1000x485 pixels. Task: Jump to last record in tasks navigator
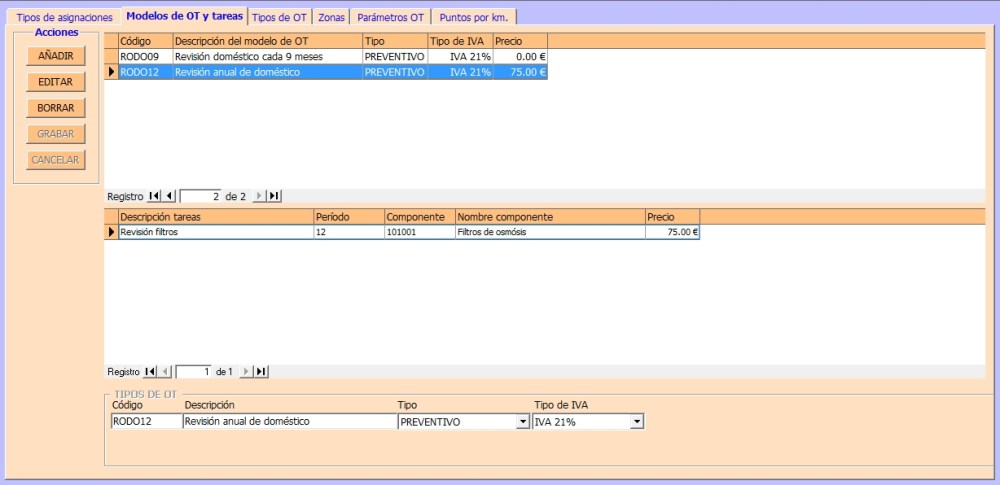pyautogui.click(x=261, y=371)
